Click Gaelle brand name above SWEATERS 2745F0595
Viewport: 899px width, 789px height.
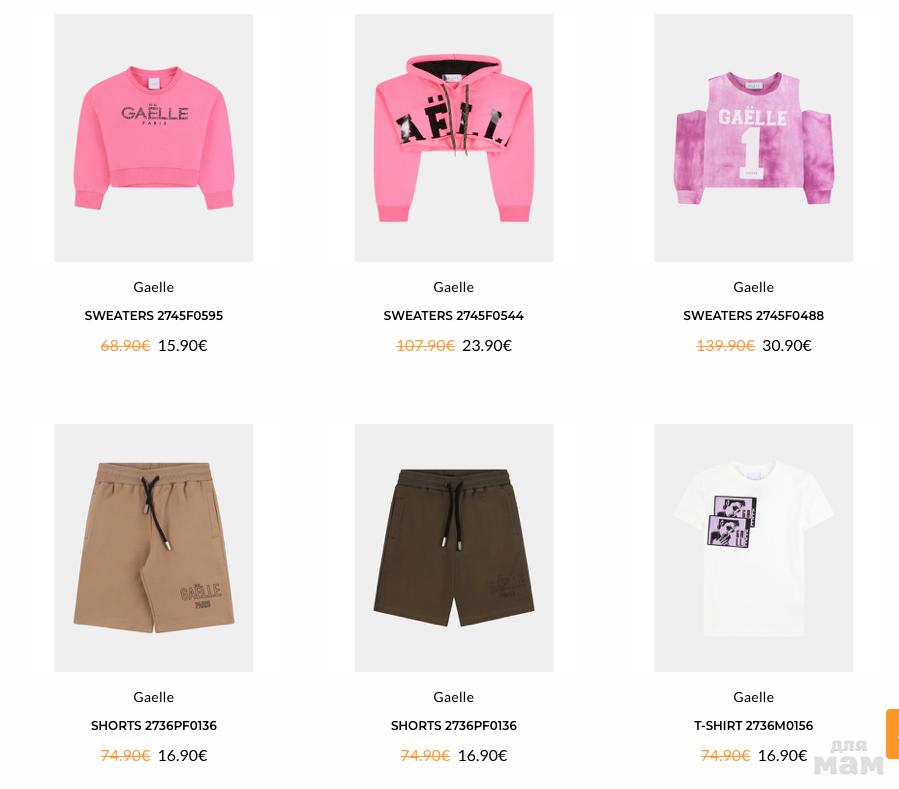[154, 287]
